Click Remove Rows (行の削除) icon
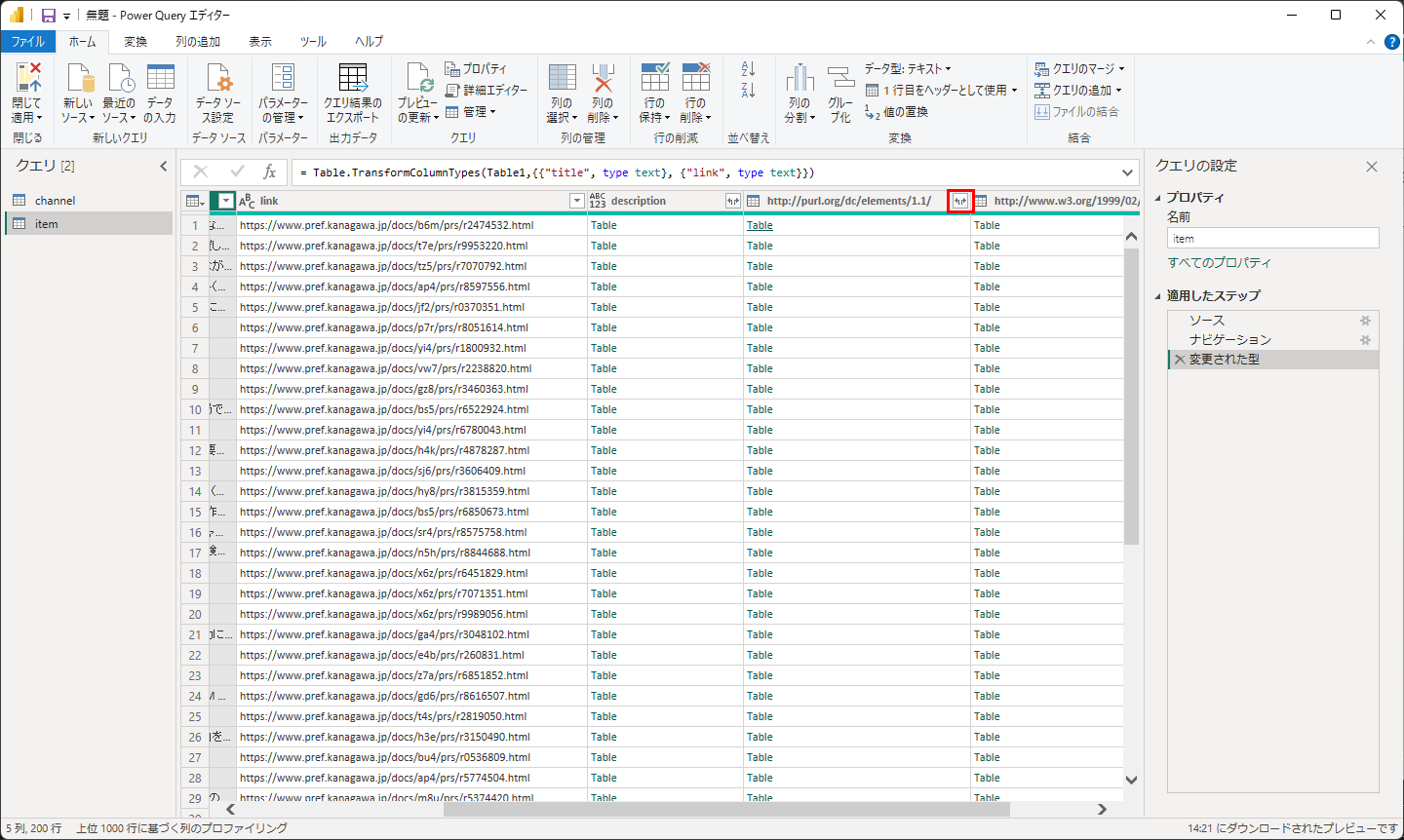The width and height of the screenshot is (1404, 840). (x=696, y=78)
